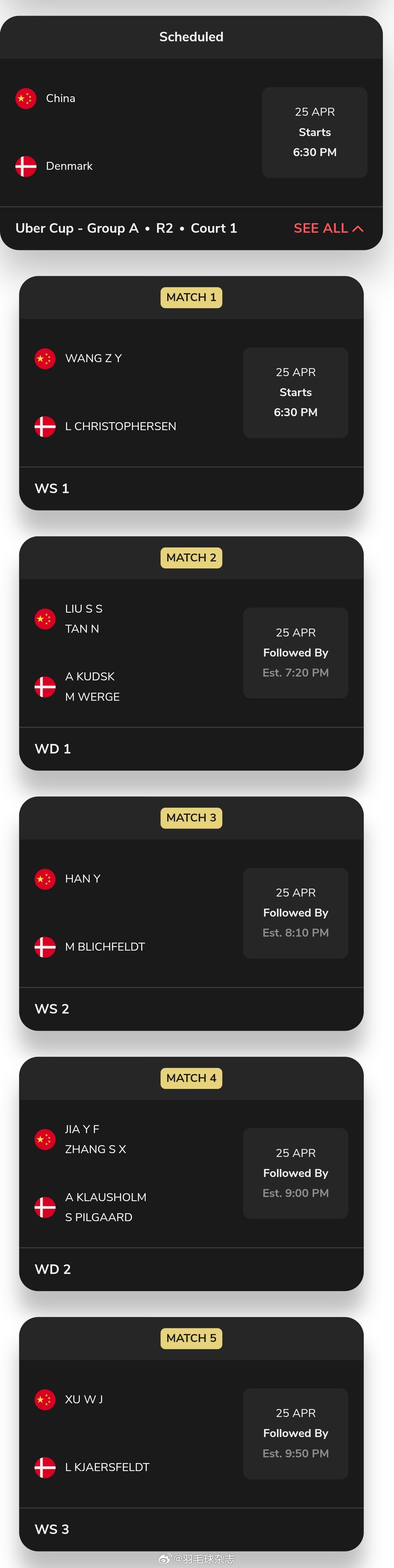Click Denmark flag beside M BLICHFELDT

45,947
